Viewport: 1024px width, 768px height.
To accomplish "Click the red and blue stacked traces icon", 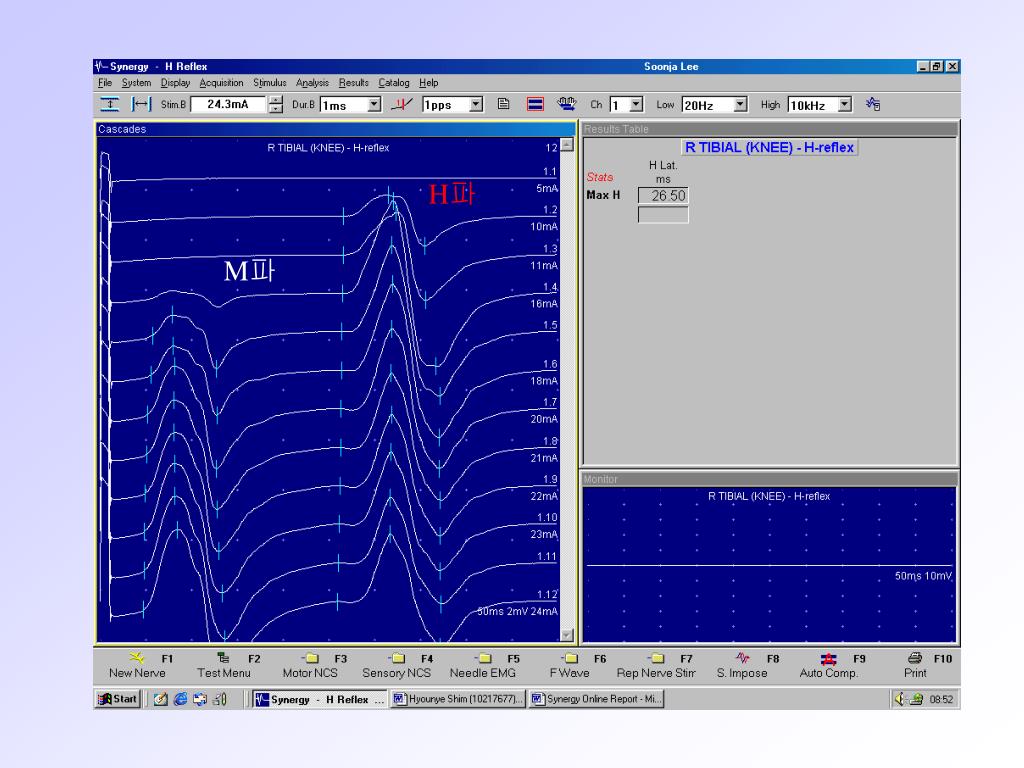I will (535, 104).
